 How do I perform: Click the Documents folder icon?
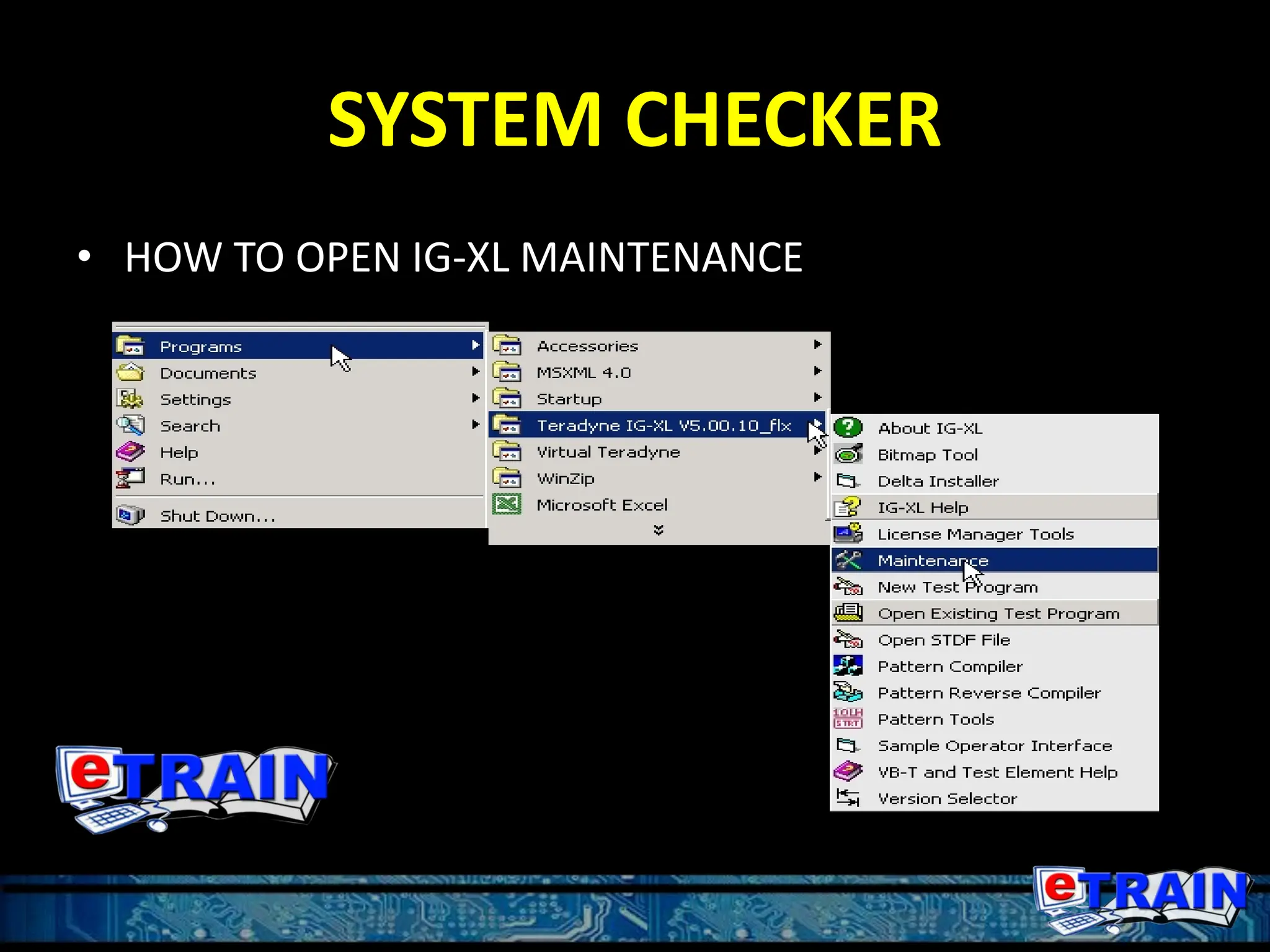130,372
